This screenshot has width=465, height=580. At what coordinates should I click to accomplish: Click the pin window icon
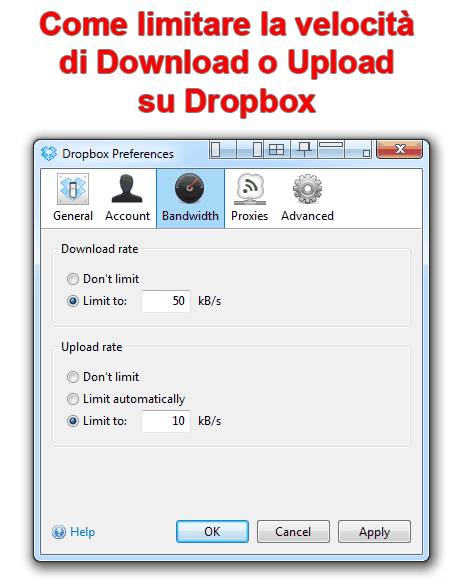tap(304, 150)
